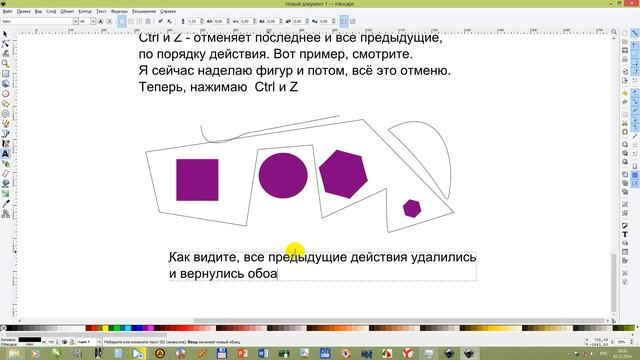This screenshot has width=640, height=360.
Task: Pick the red swatch in palette
Action: pyautogui.click(x=94, y=328)
